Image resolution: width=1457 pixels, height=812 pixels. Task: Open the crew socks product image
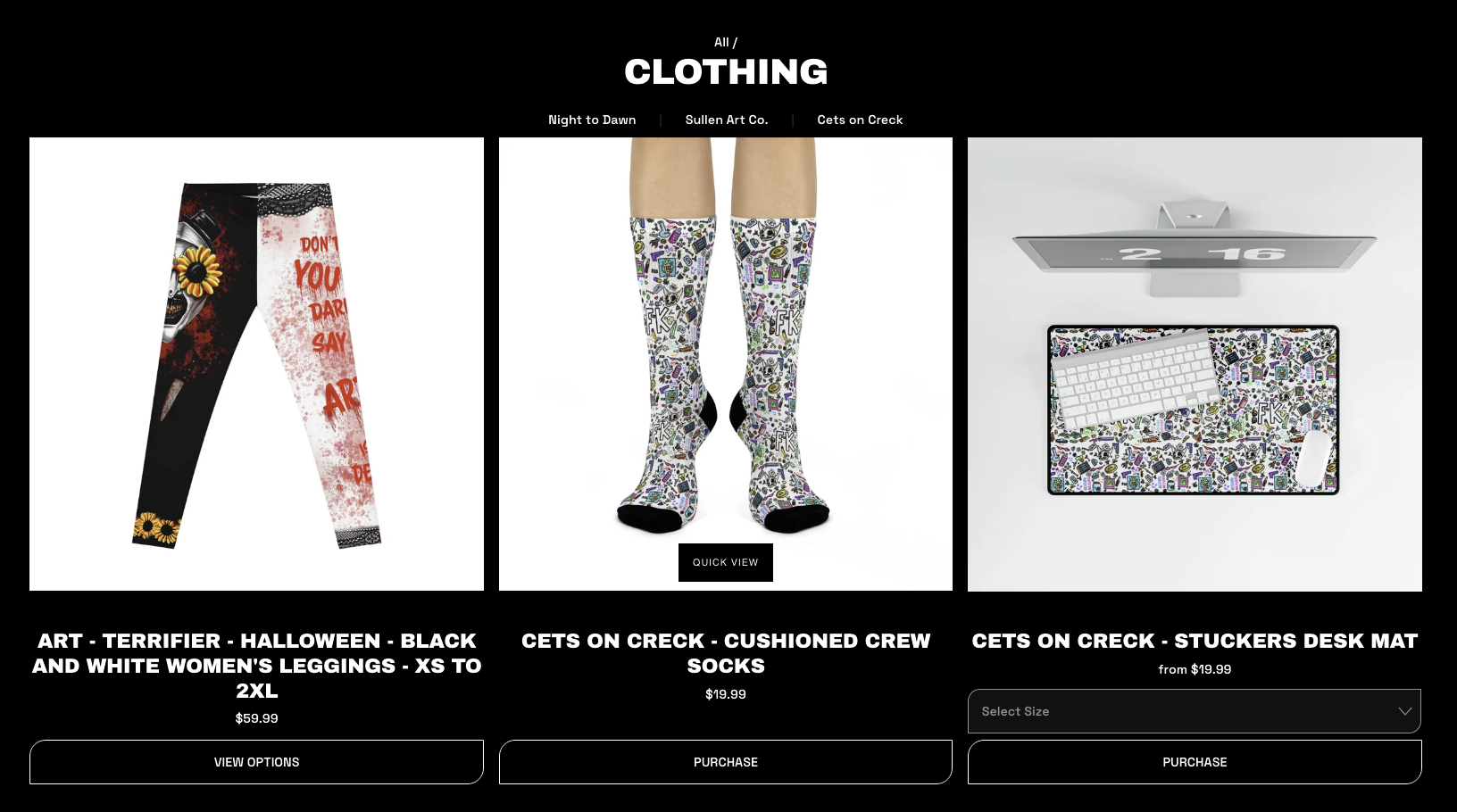(x=726, y=364)
